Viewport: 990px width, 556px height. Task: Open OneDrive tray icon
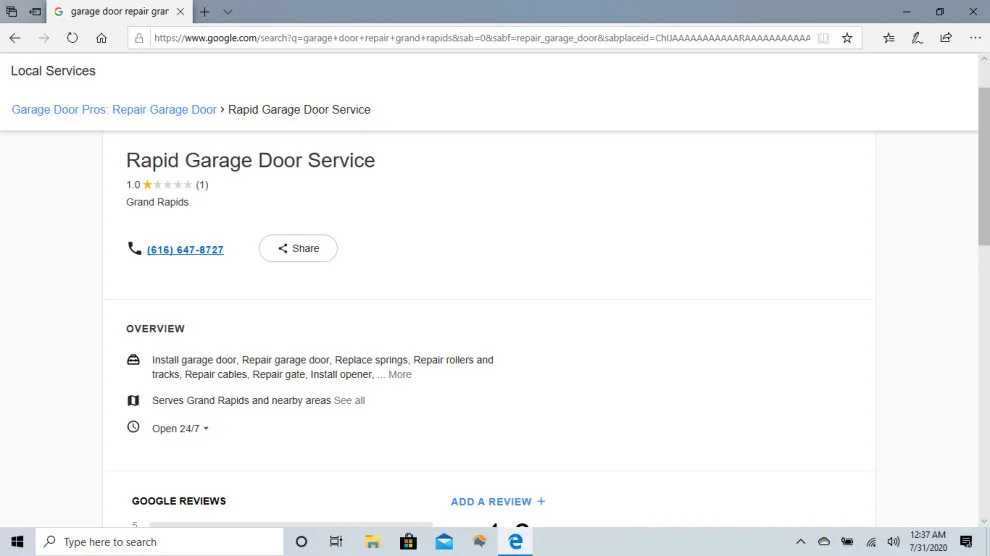pos(824,541)
